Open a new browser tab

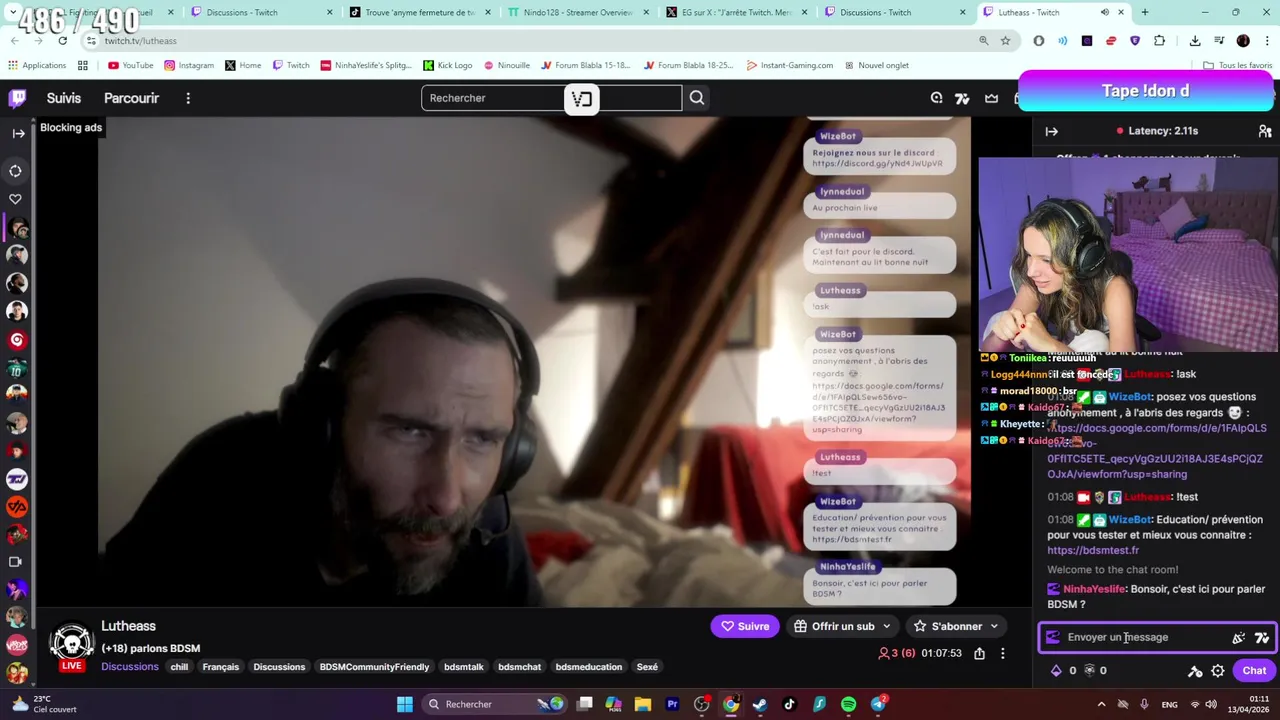click(1144, 12)
